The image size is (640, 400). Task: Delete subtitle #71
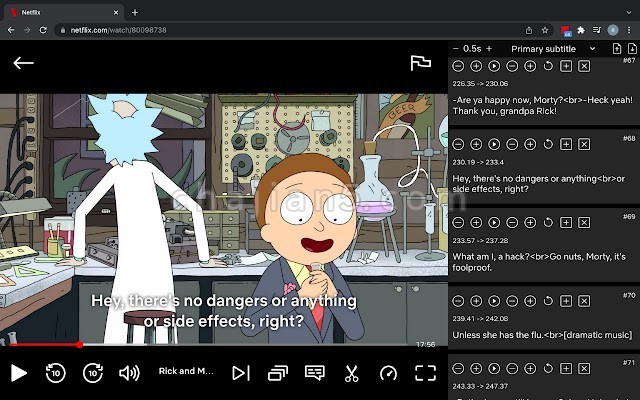(x=584, y=369)
